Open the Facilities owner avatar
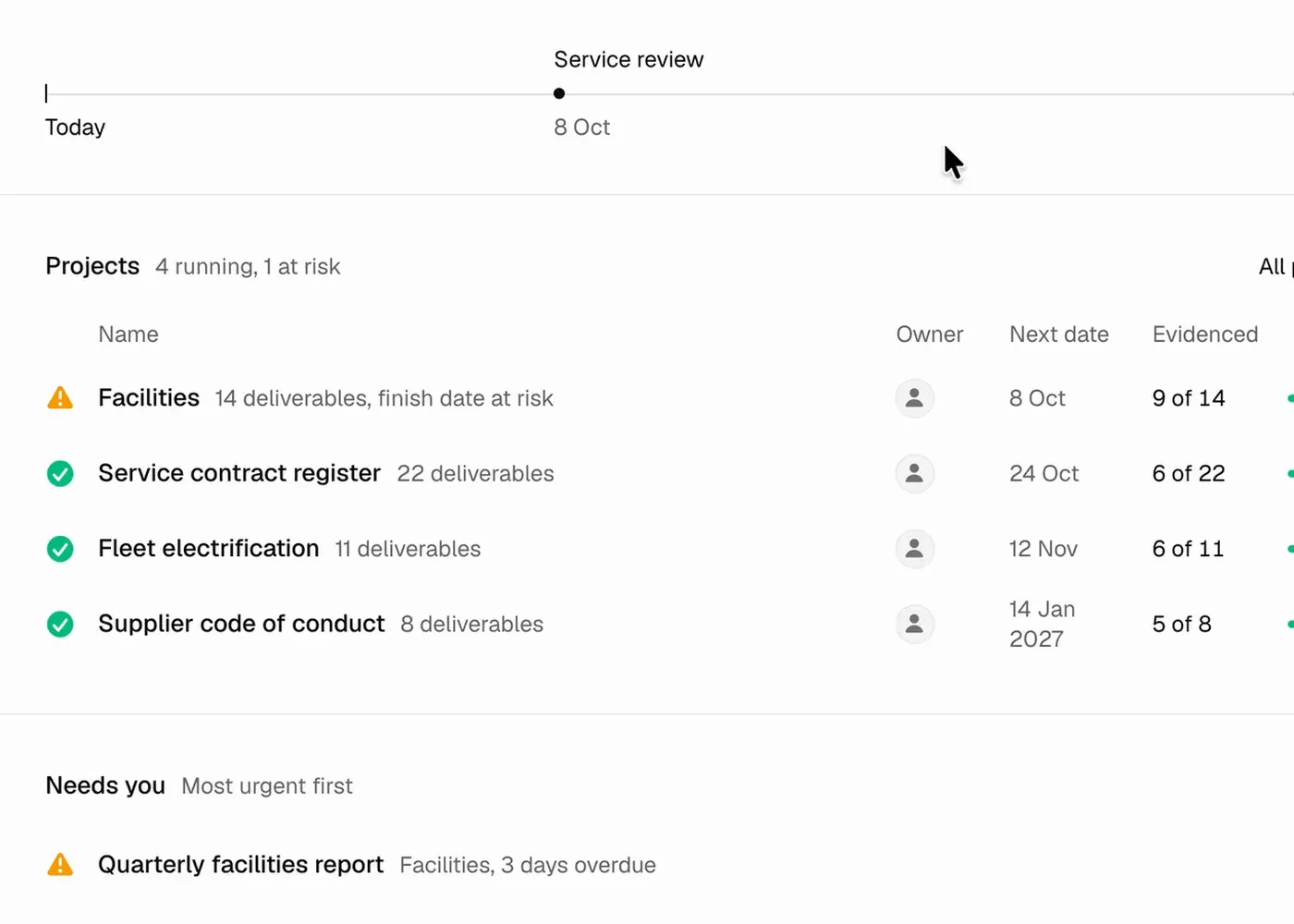The width and height of the screenshot is (1294, 924). [x=914, y=398]
